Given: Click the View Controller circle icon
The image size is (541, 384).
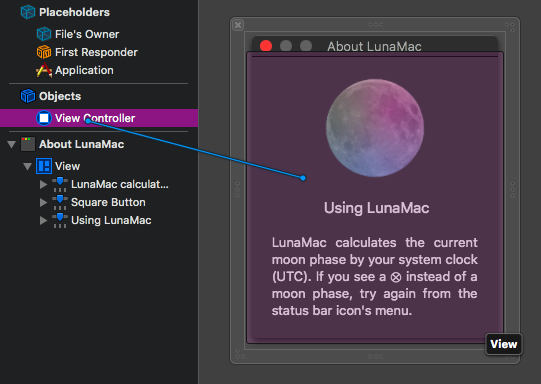Looking at the screenshot, I should pyautogui.click(x=44, y=118).
